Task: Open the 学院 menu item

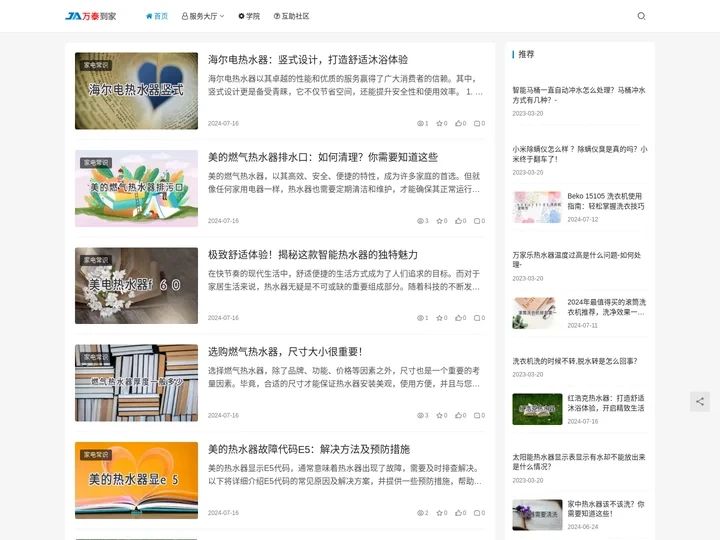Action: pyautogui.click(x=249, y=16)
